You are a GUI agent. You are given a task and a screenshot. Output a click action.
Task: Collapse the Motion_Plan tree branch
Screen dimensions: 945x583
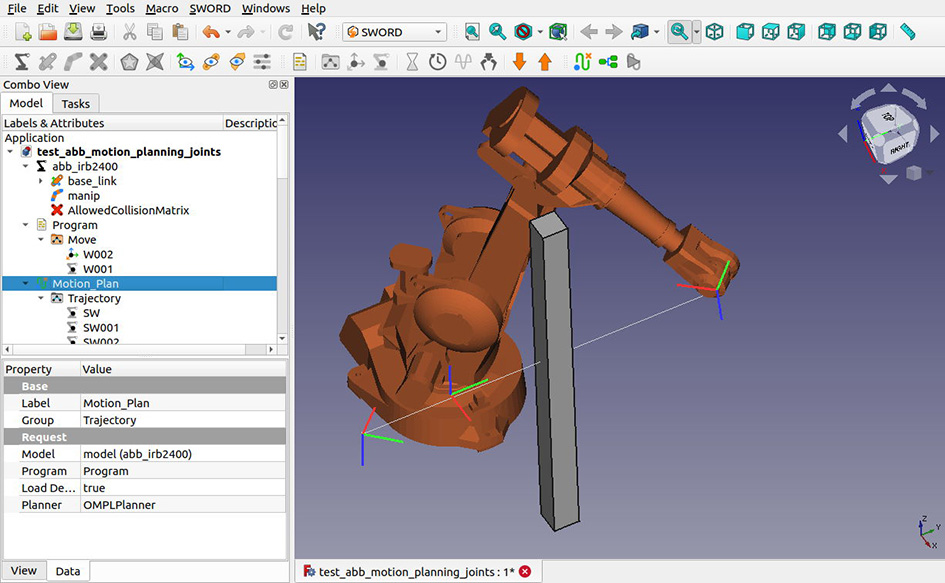tap(24, 283)
